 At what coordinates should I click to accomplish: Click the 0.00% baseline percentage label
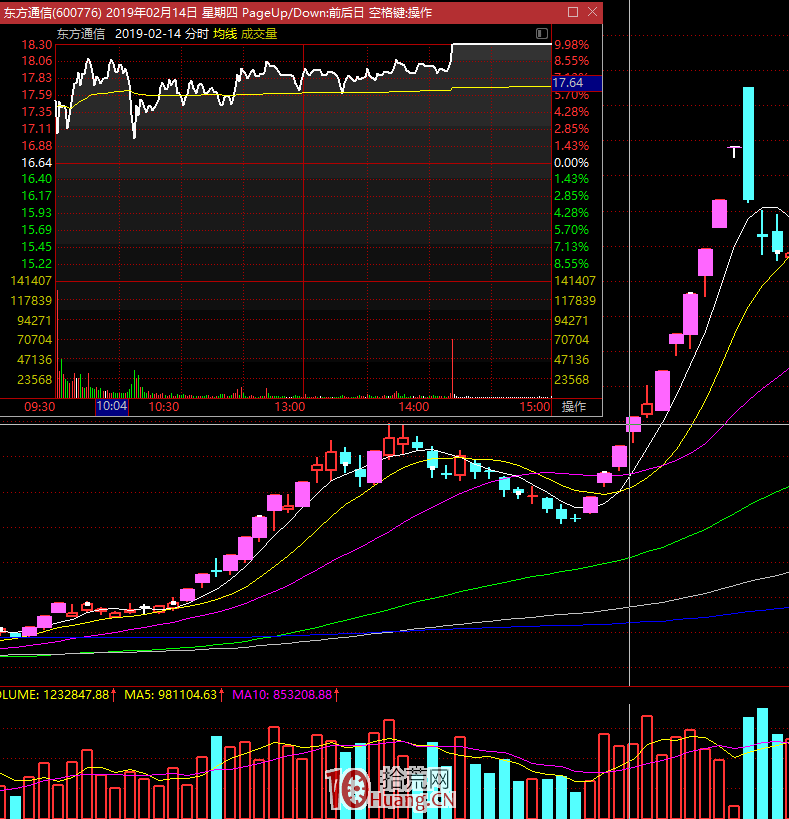pos(571,163)
